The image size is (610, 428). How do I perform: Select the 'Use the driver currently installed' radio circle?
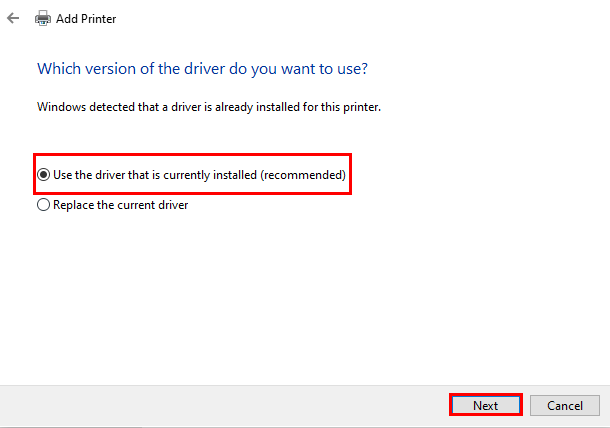[44, 175]
